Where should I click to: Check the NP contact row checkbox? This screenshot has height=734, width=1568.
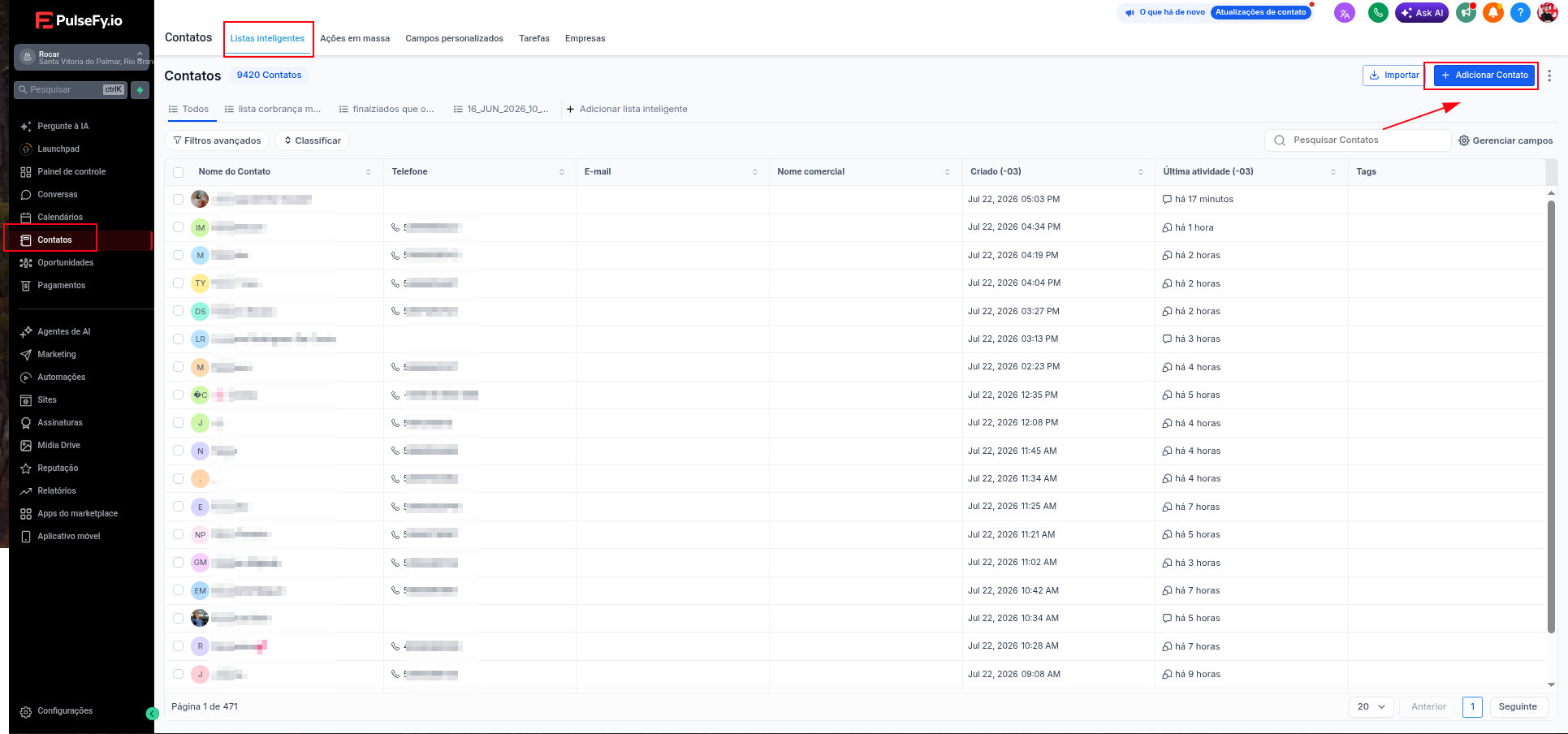(x=179, y=534)
